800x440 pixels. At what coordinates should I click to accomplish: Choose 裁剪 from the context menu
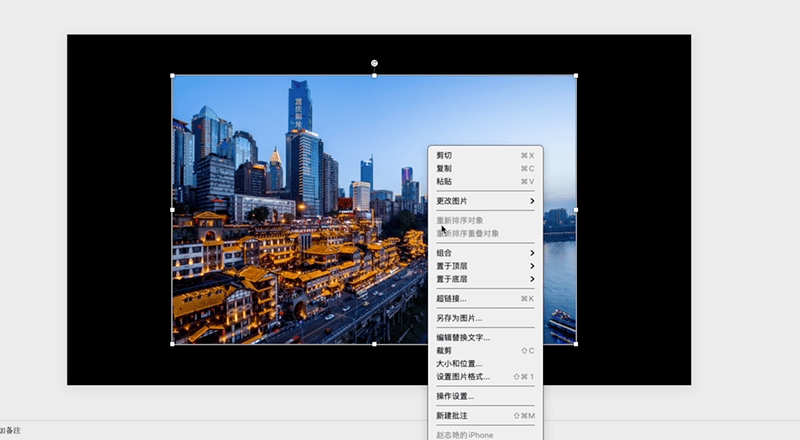(485, 351)
